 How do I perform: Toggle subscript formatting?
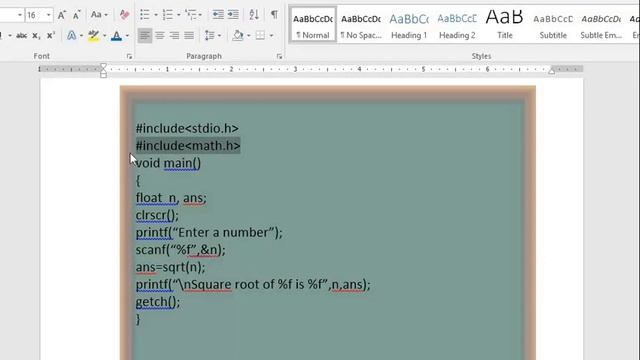(36, 36)
